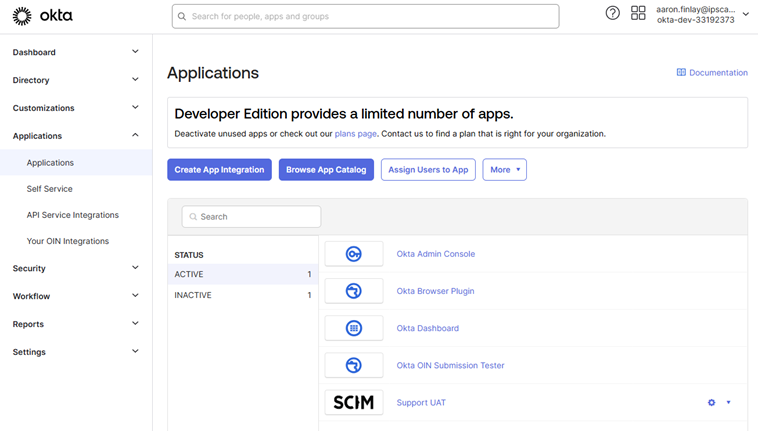Click the Okta Browser Plugin app icon
The width and height of the screenshot is (758, 431).
click(x=354, y=291)
